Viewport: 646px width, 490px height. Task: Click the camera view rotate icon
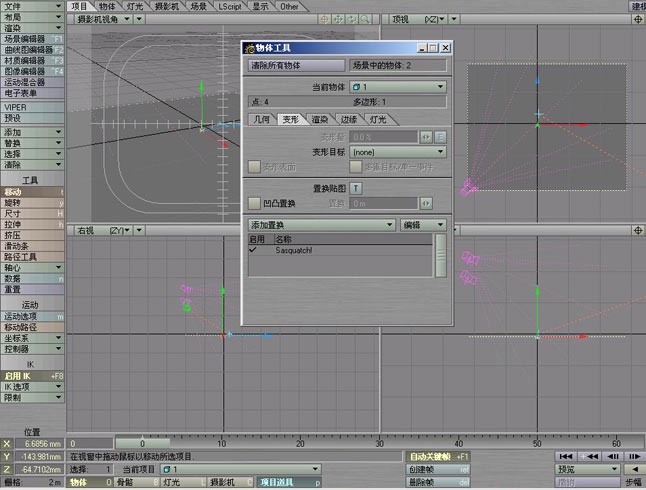tap(351, 19)
